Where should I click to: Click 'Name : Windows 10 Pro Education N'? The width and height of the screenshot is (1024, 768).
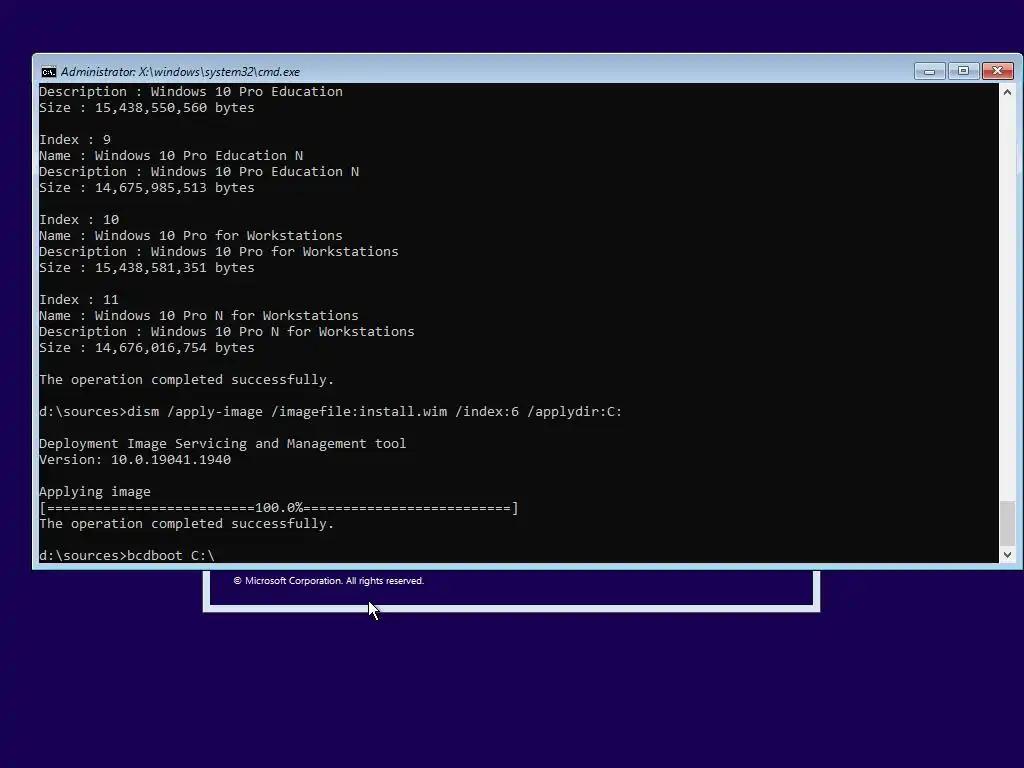click(x=171, y=155)
